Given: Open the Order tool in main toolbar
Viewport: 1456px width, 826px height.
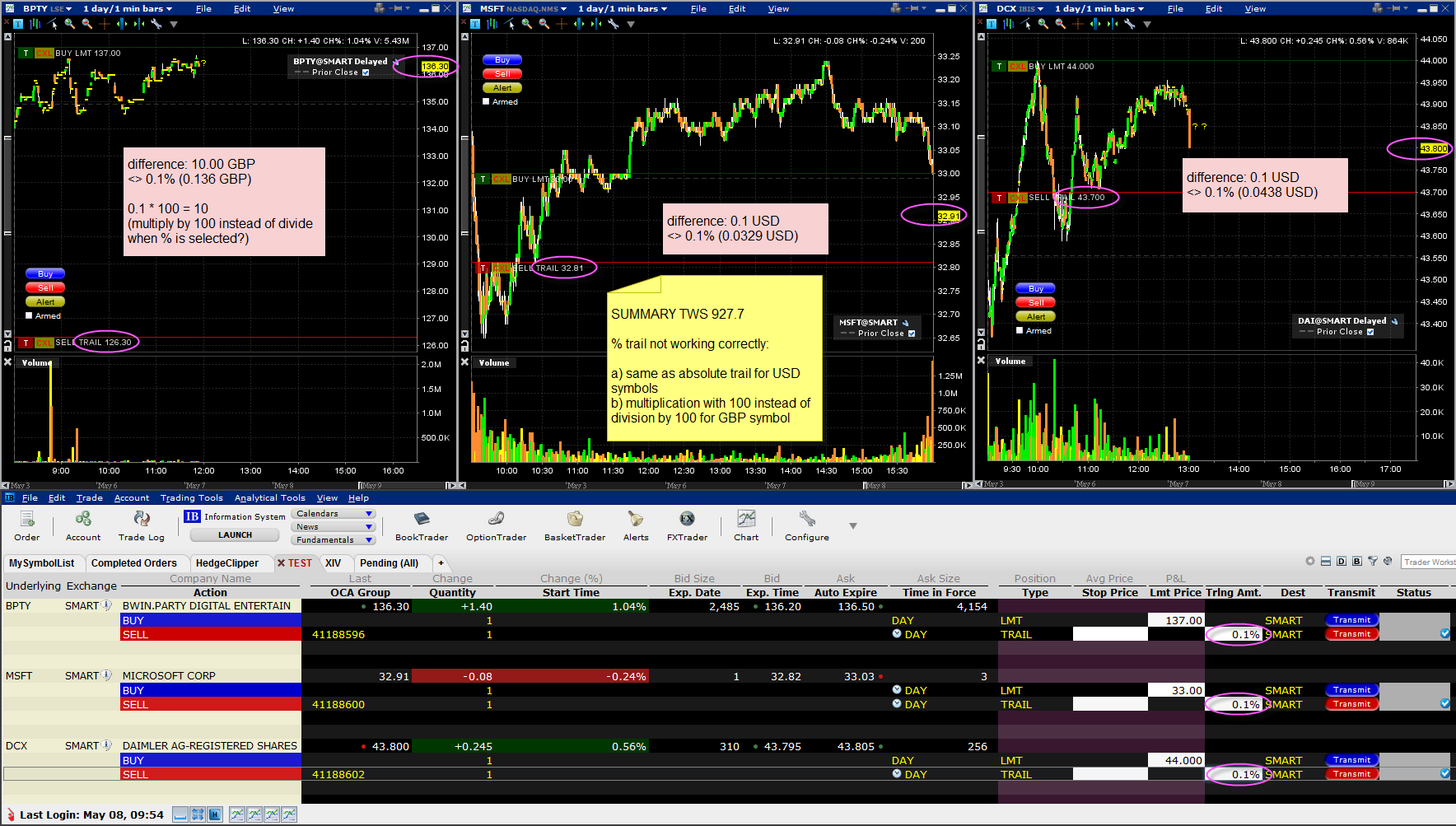Looking at the screenshot, I should click(x=26, y=525).
